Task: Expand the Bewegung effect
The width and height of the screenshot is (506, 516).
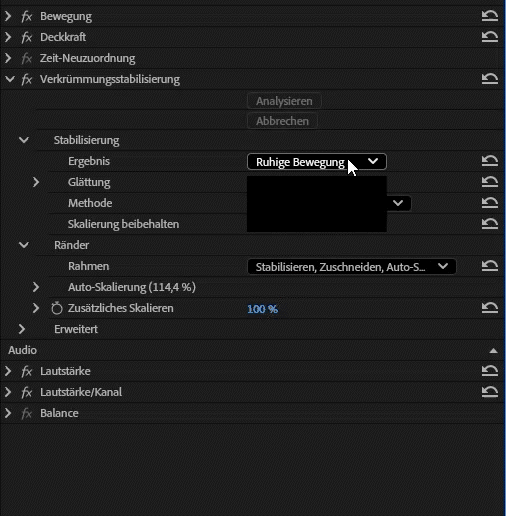Action: coord(8,16)
